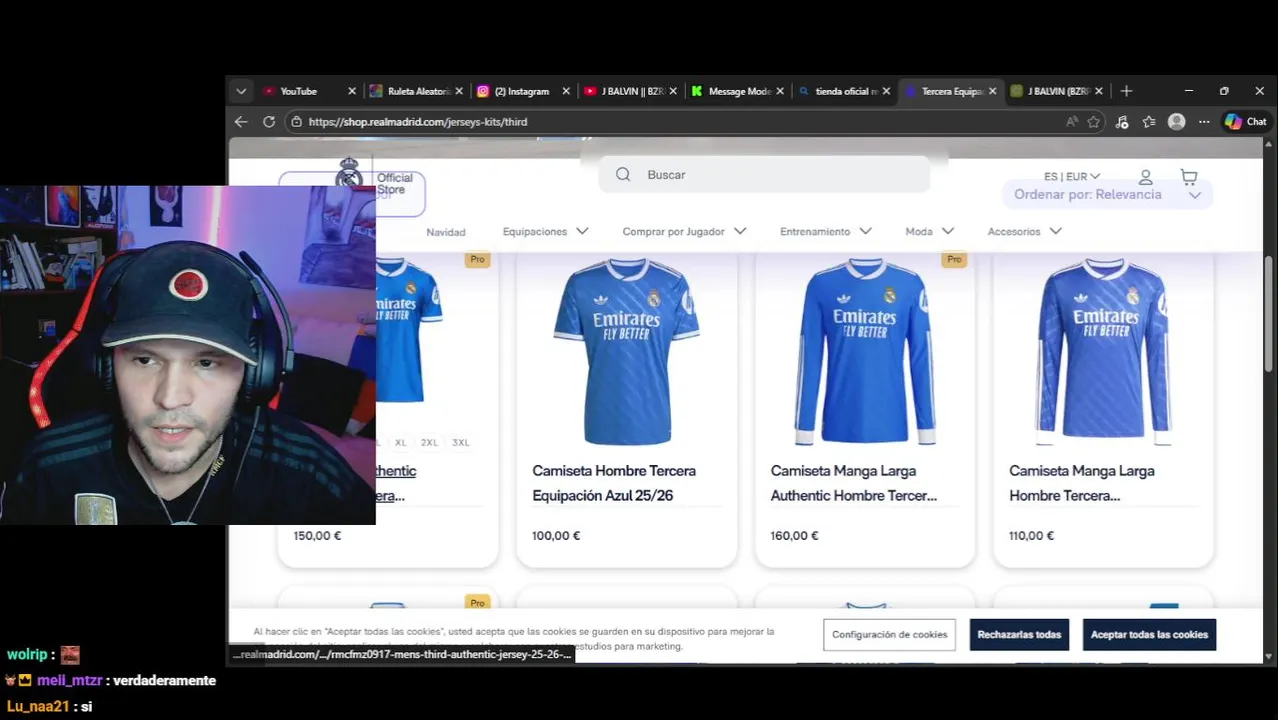Image resolution: width=1278 pixels, height=720 pixels.
Task: Switch to the (2) Instagram tab
Action: click(522, 91)
